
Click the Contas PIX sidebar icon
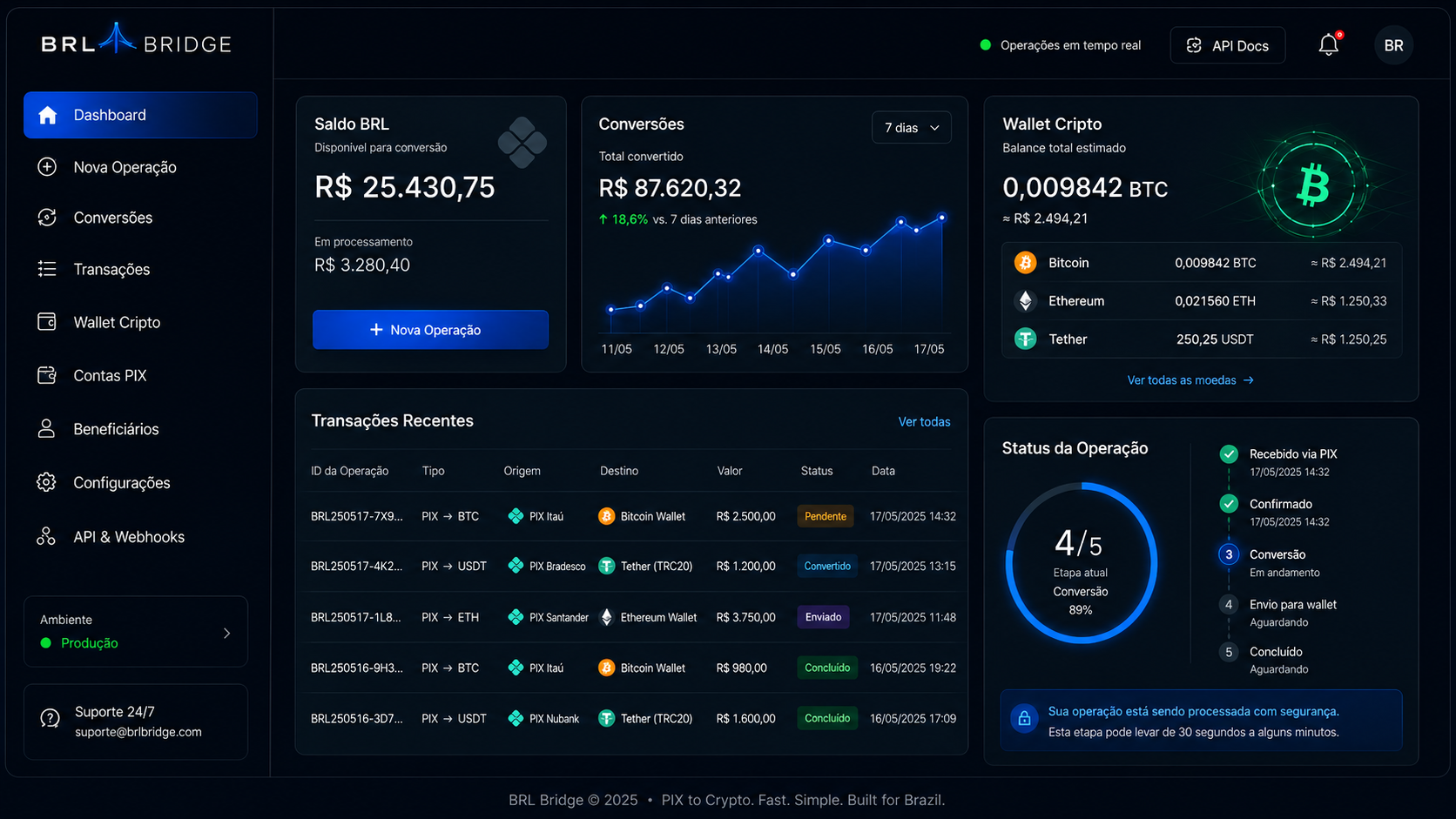(x=47, y=375)
